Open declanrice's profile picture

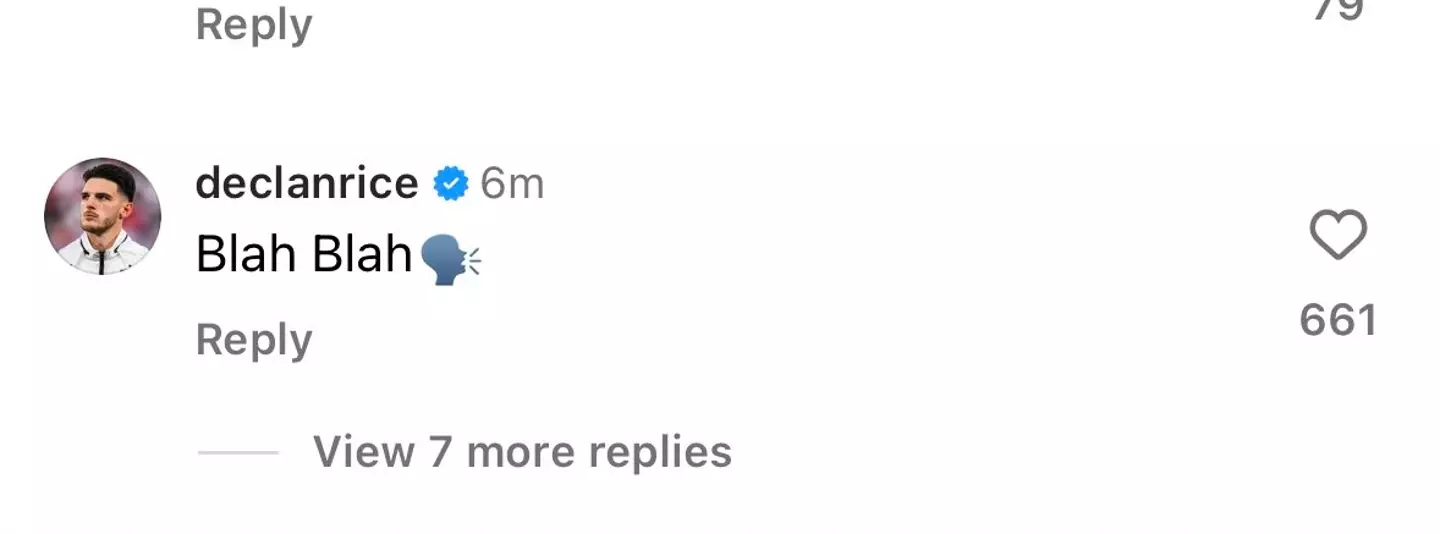pos(103,216)
